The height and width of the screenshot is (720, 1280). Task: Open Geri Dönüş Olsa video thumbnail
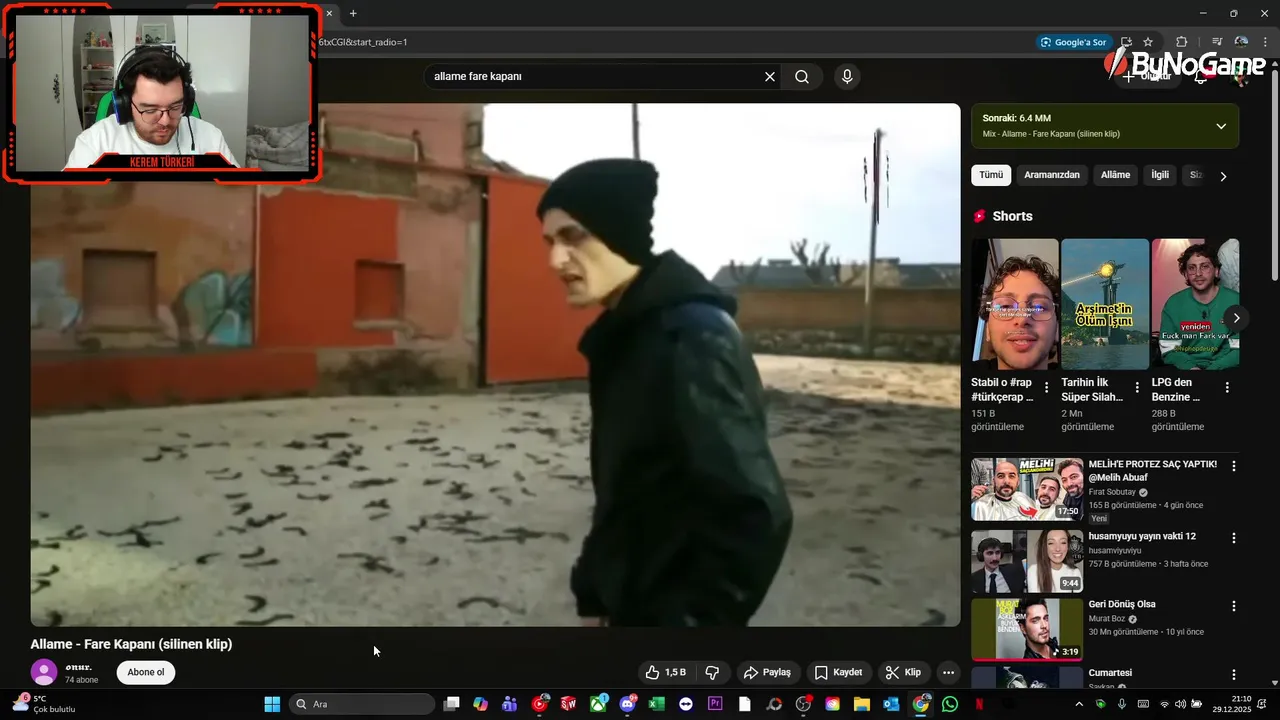[1027, 630]
